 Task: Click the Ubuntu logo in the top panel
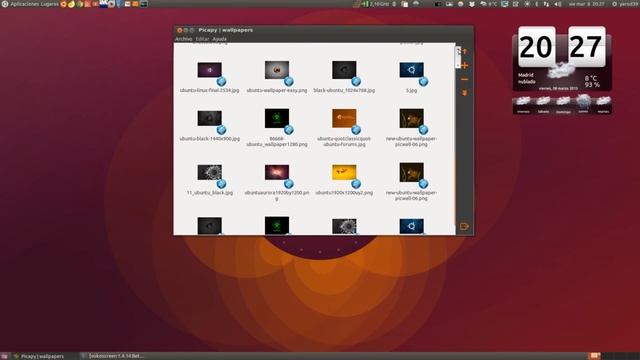point(5,4)
